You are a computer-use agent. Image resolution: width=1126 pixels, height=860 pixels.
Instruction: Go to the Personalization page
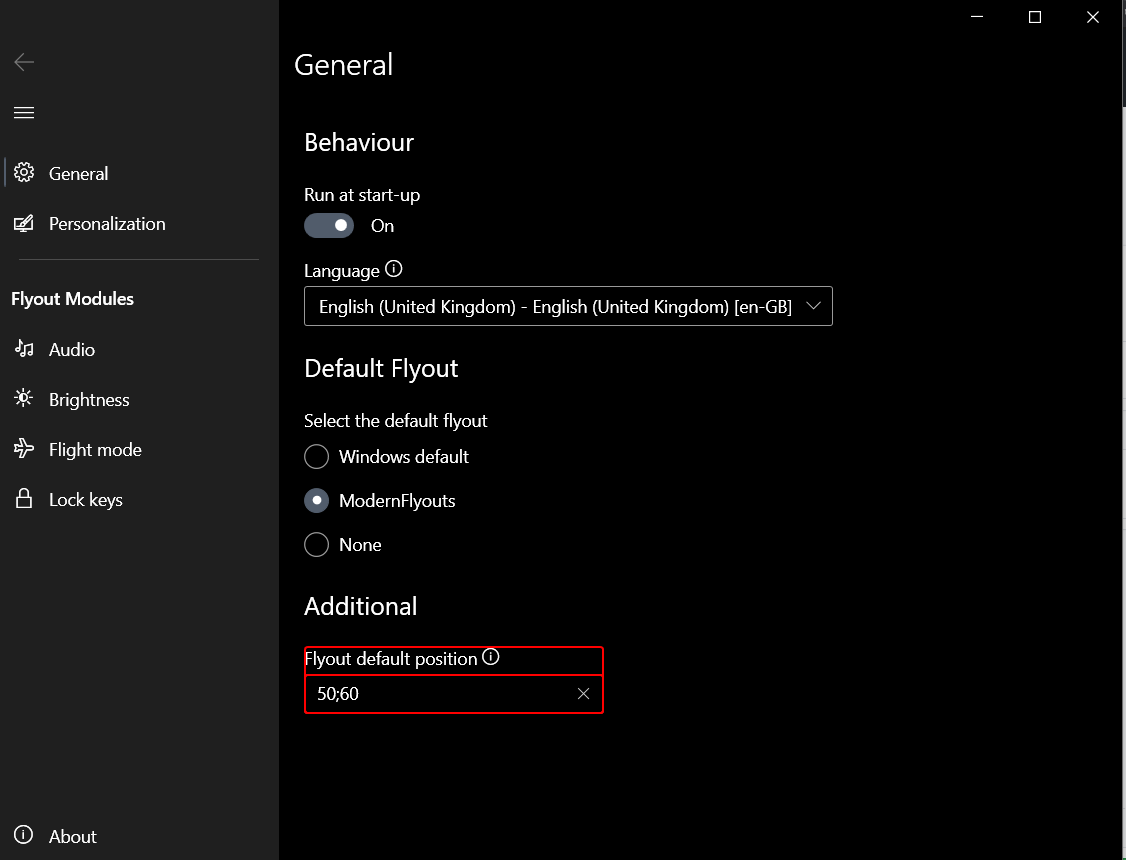tap(139, 223)
